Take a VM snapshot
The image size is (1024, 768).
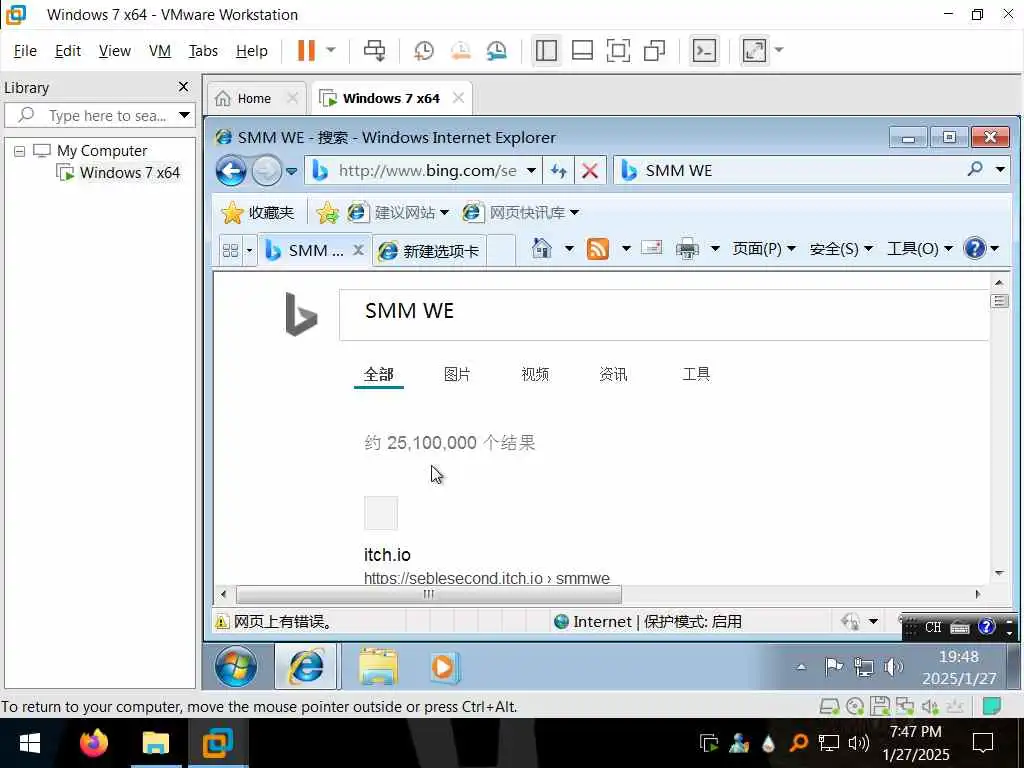pos(424,50)
